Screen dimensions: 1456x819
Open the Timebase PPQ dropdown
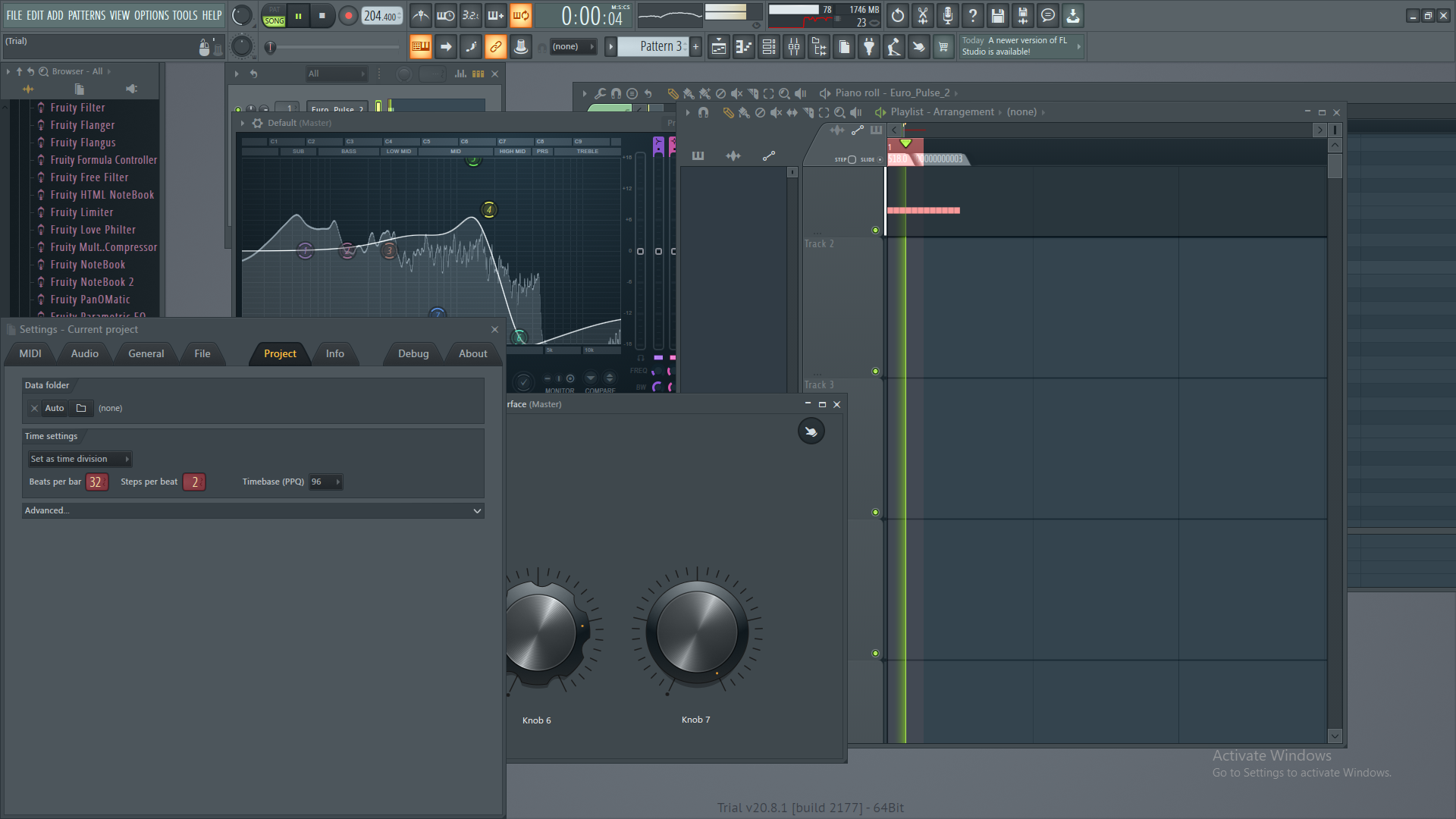click(326, 482)
